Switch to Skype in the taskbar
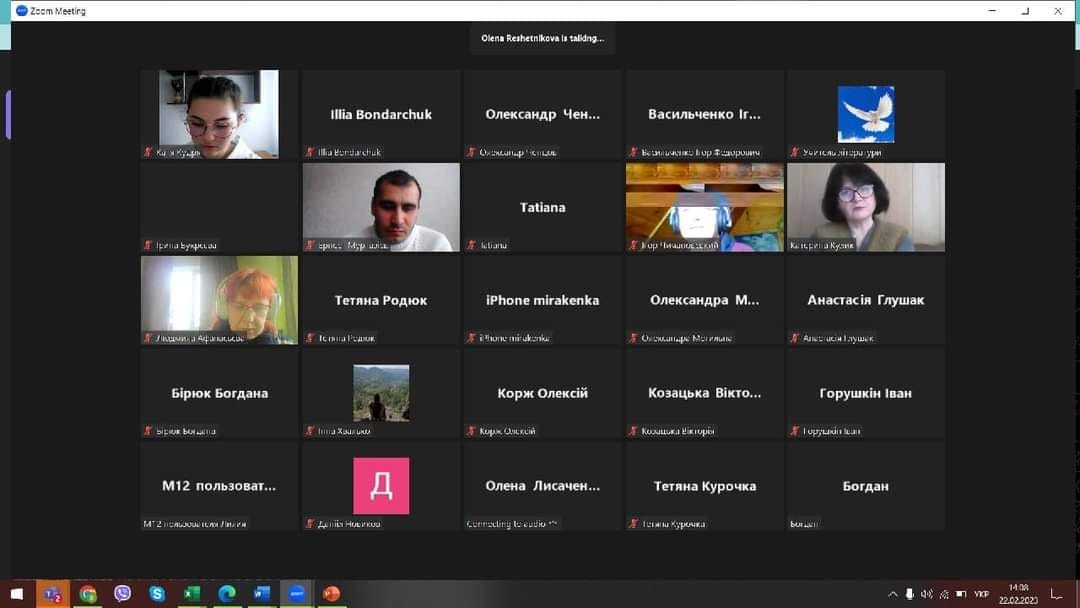1080x608 pixels. pyautogui.click(x=157, y=594)
